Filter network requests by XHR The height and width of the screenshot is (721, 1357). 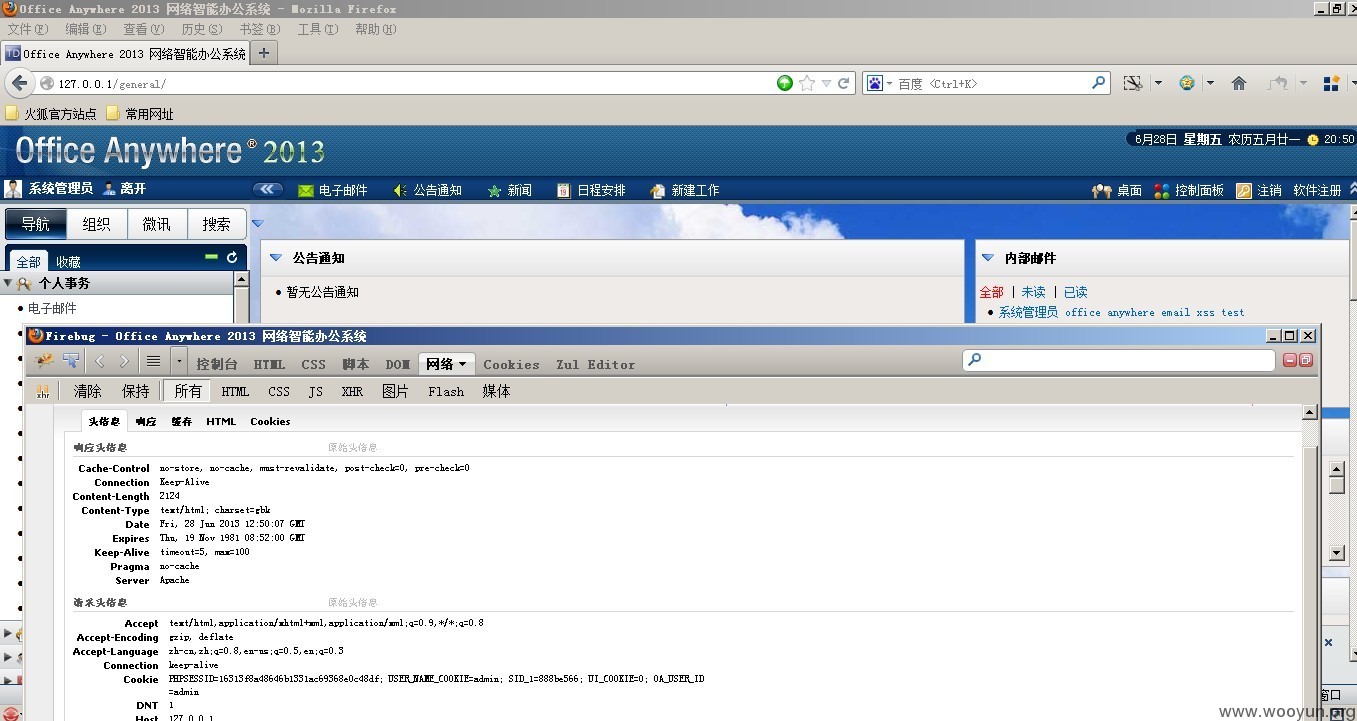click(x=352, y=392)
